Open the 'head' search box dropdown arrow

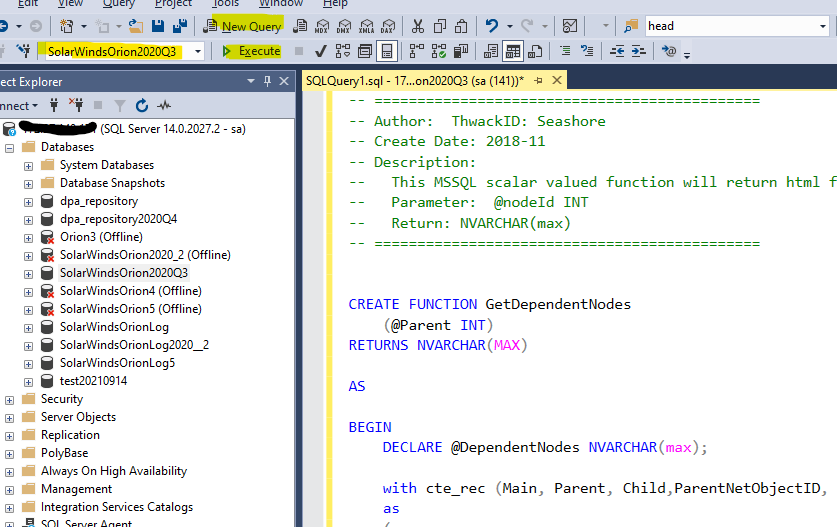tap(823, 26)
